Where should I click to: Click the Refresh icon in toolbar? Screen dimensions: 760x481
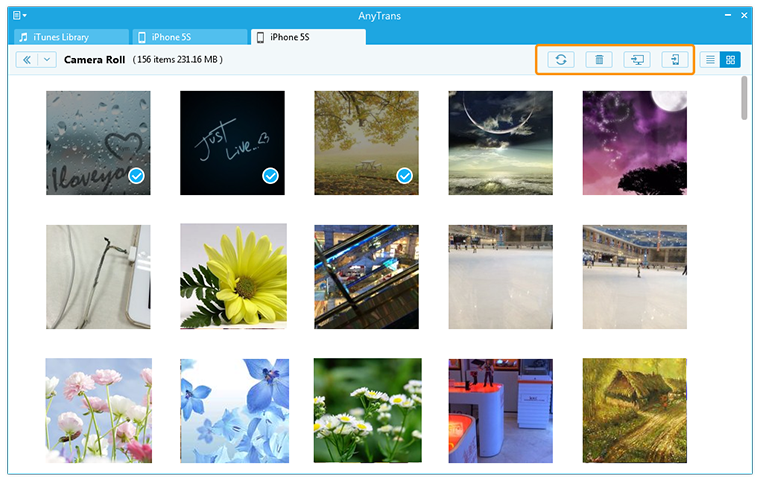(561, 60)
